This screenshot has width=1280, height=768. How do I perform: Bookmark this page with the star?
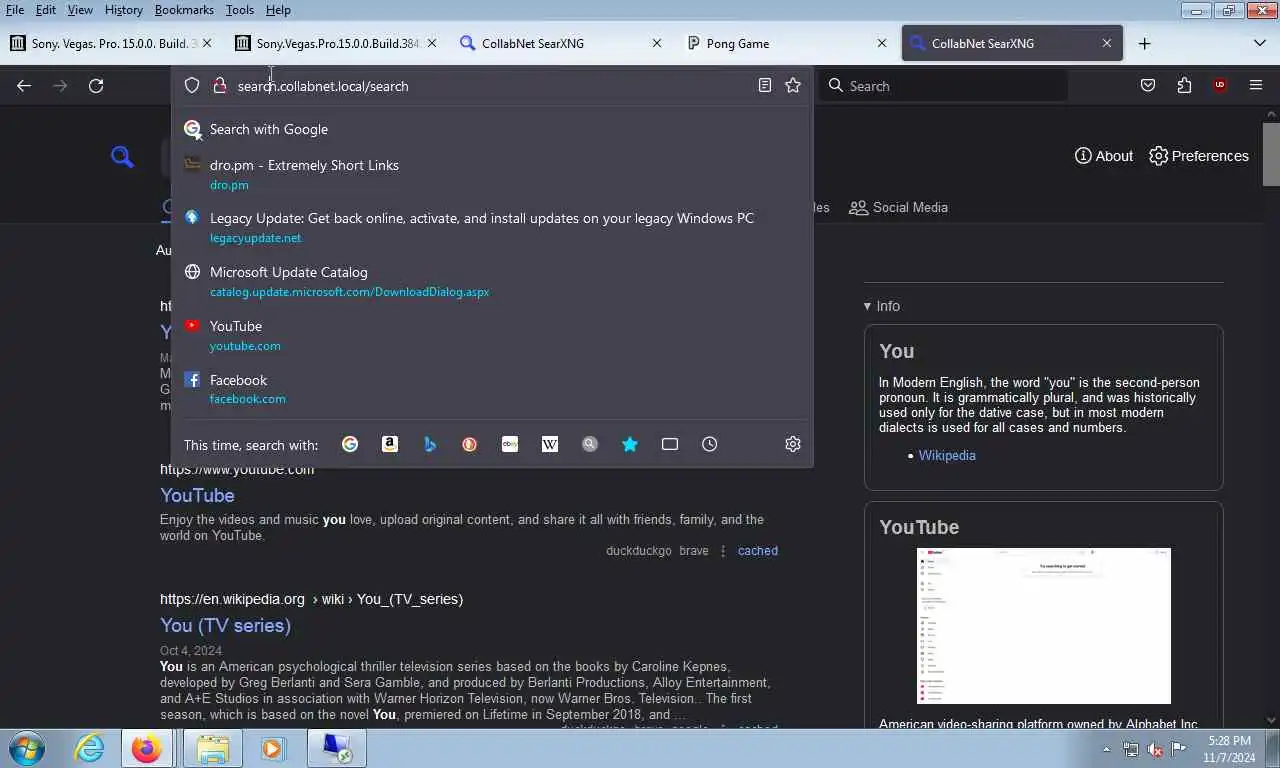[x=793, y=86]
